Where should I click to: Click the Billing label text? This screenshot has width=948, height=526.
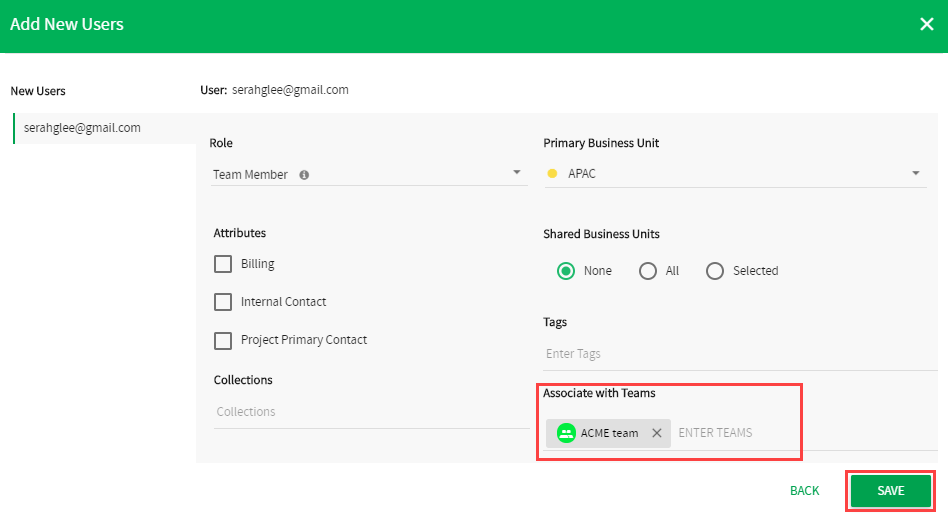(257, 264)
